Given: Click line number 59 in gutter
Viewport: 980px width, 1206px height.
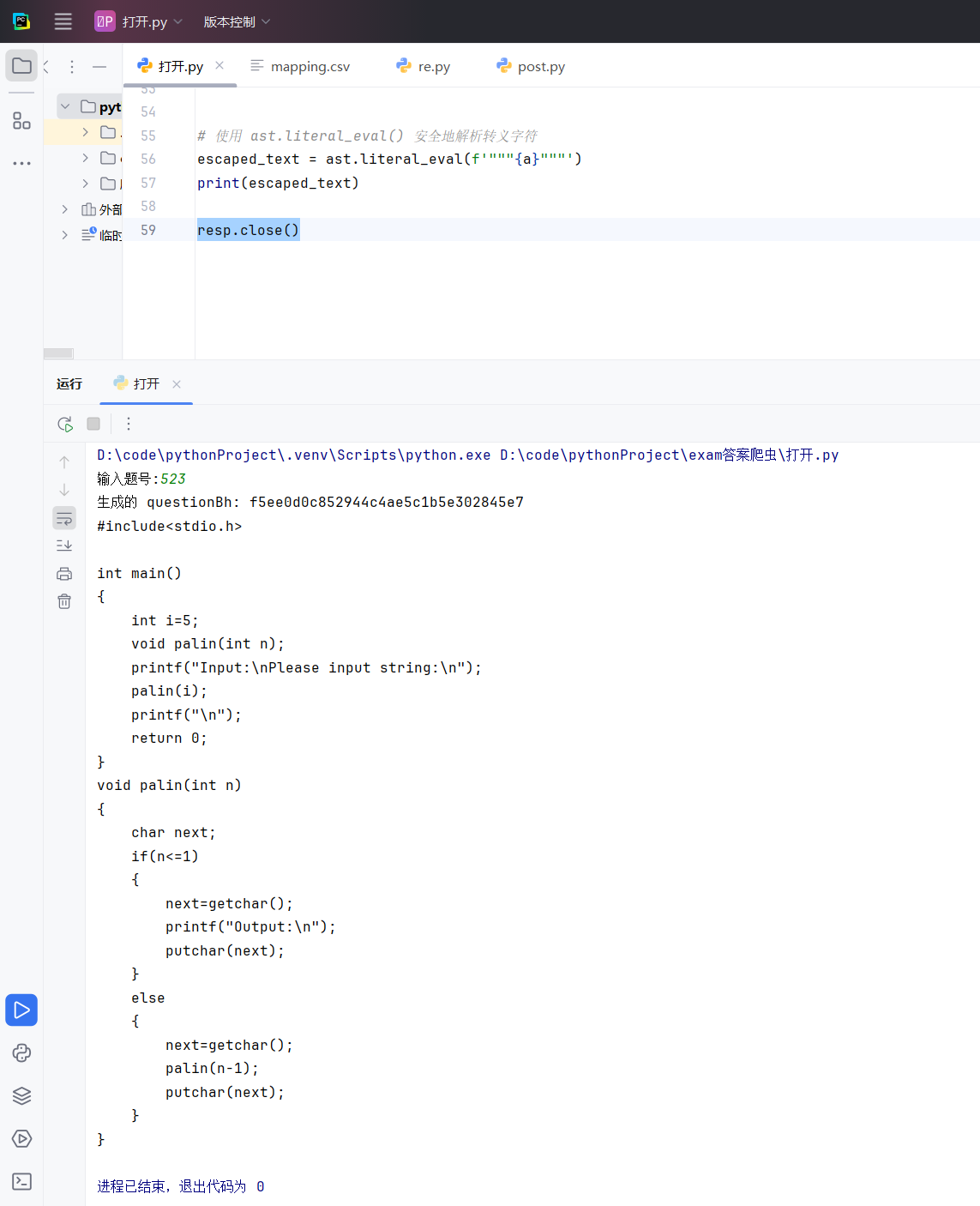Looking at the screenshot, I should pyautogui.click(x=148, y=230).
